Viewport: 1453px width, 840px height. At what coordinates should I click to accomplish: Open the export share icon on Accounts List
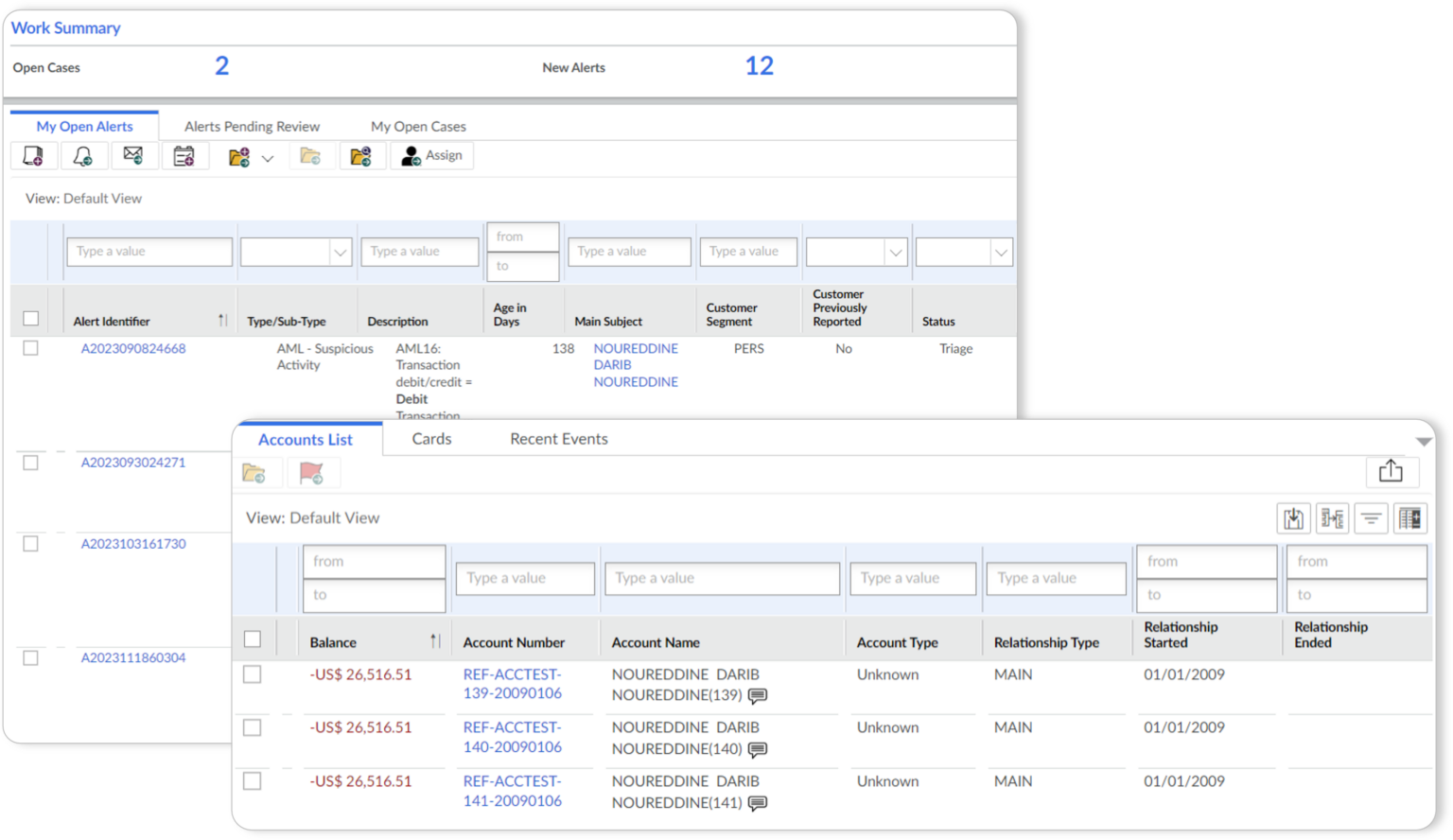(x=1391, y=472)
